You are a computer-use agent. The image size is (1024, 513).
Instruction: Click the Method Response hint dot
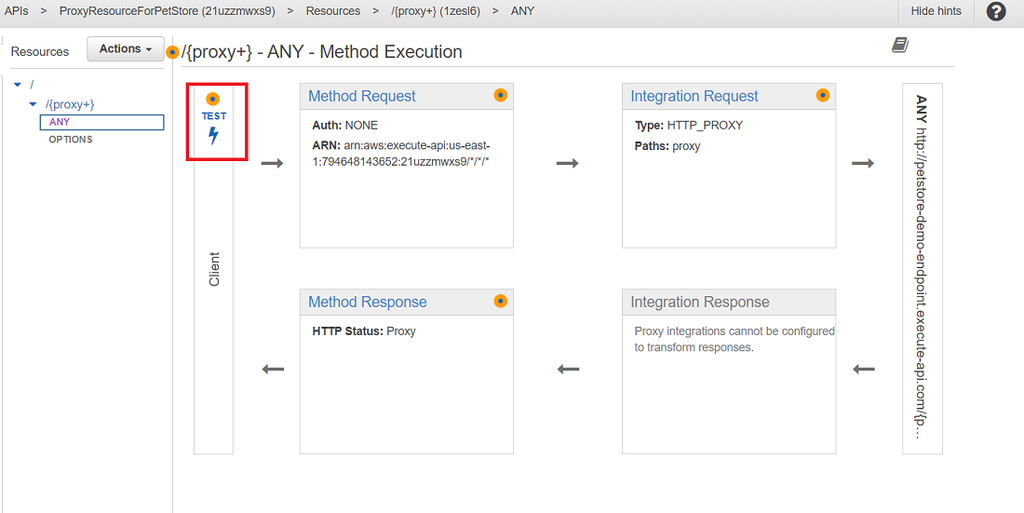pos(500,301)
